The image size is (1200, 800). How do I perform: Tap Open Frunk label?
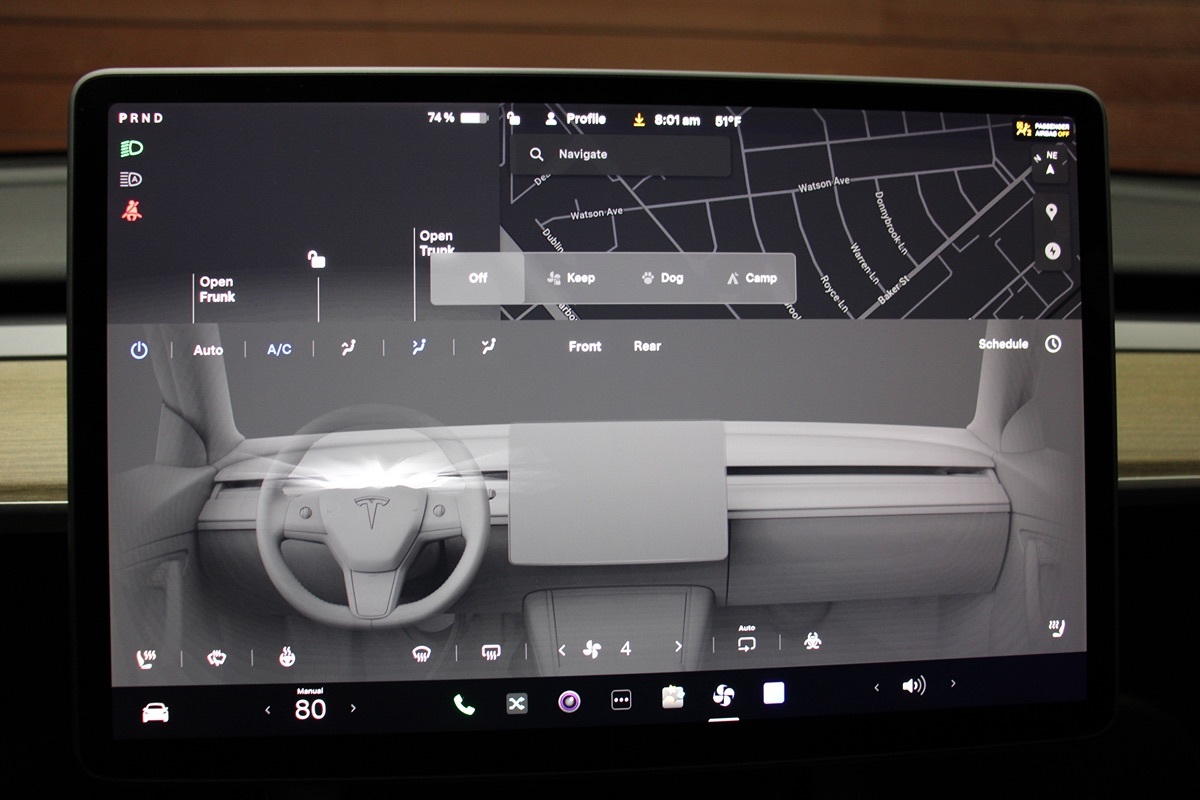(217, 290)
